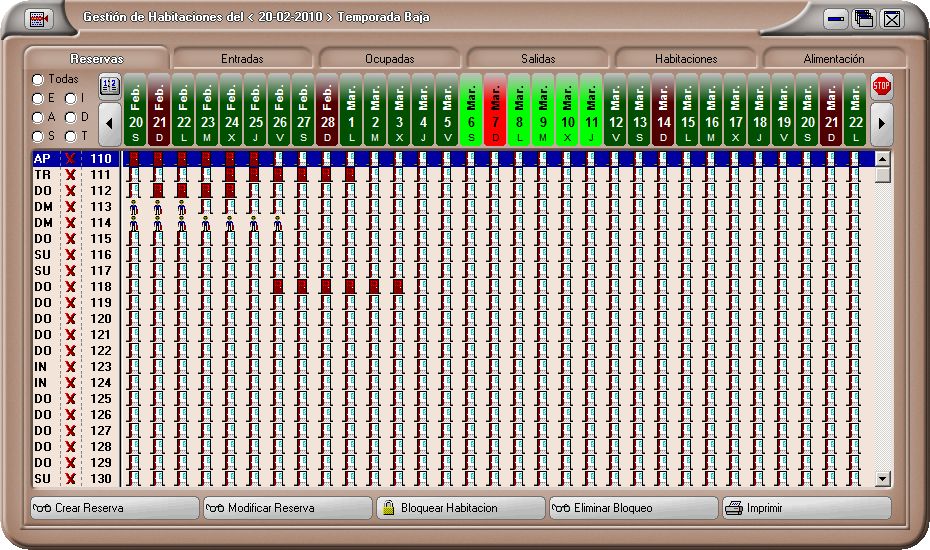
Task: Select the Todas radio button
Action: click(38, 79)
